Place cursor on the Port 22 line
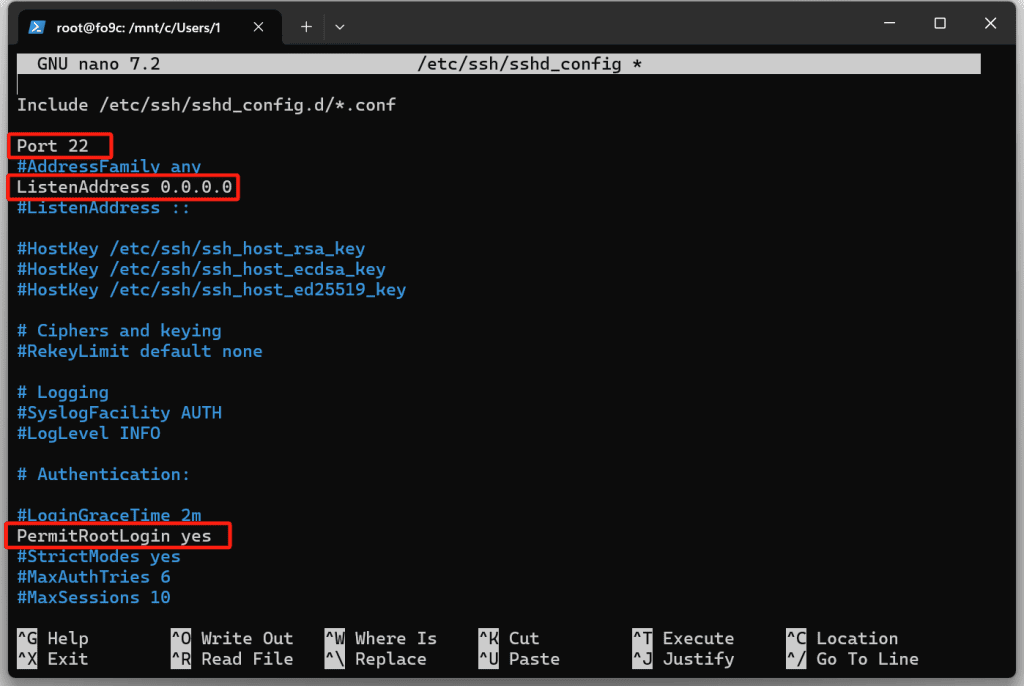 tap(53, 146)
